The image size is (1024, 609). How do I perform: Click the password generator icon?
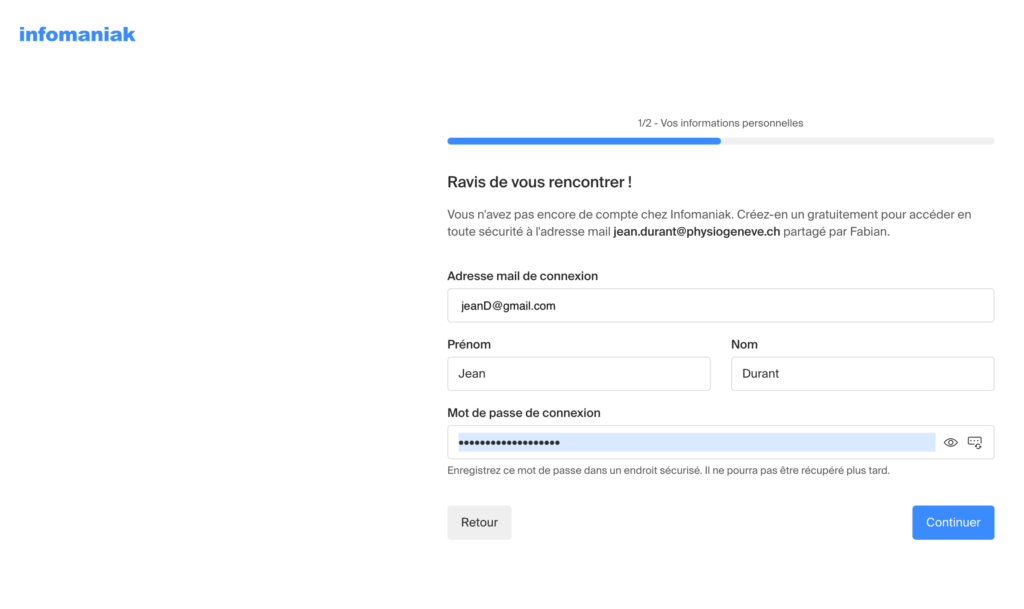coord(975,442)
